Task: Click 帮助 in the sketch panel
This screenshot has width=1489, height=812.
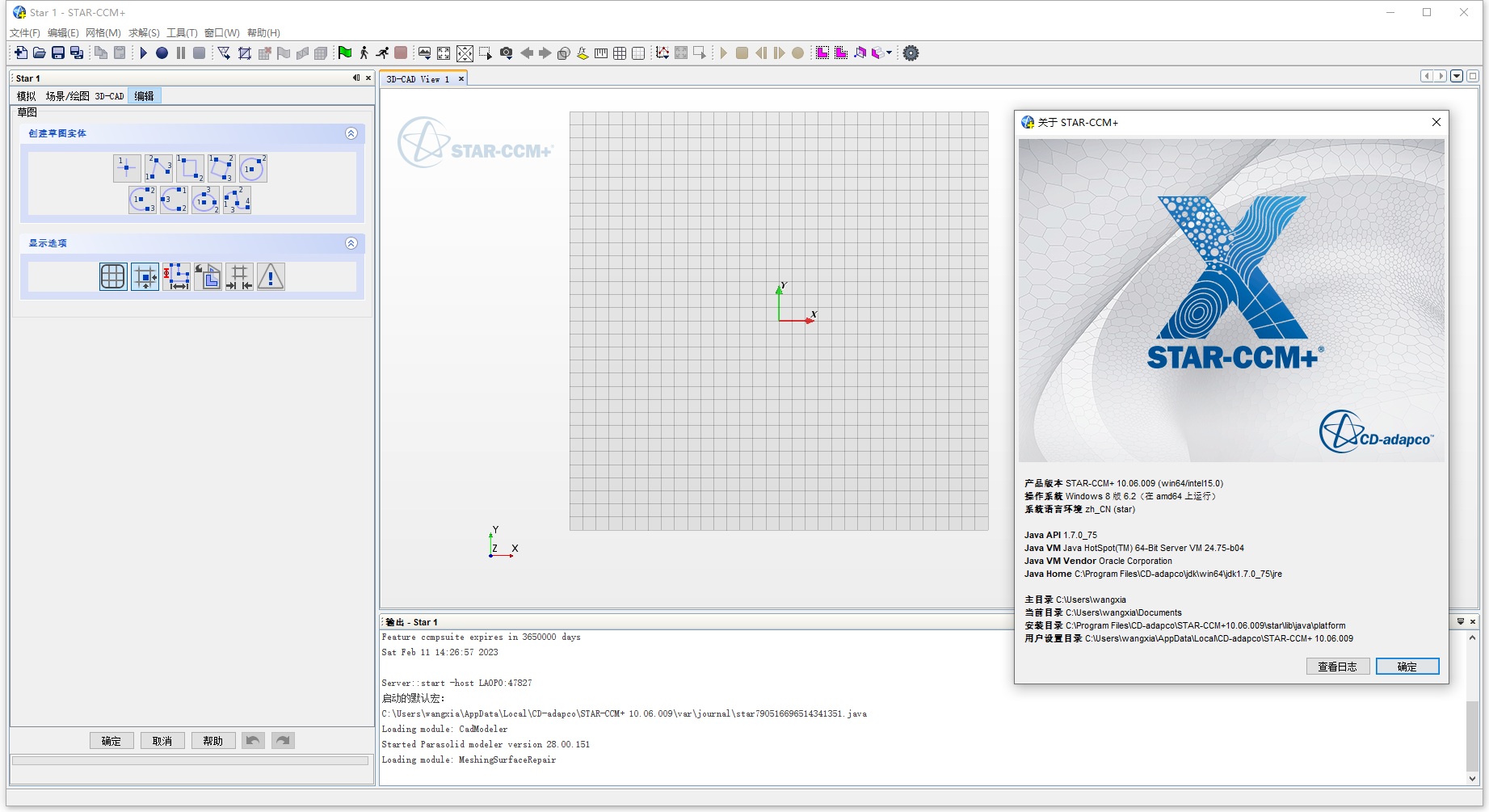Action: pyautogui.click(x=213, y=741)
